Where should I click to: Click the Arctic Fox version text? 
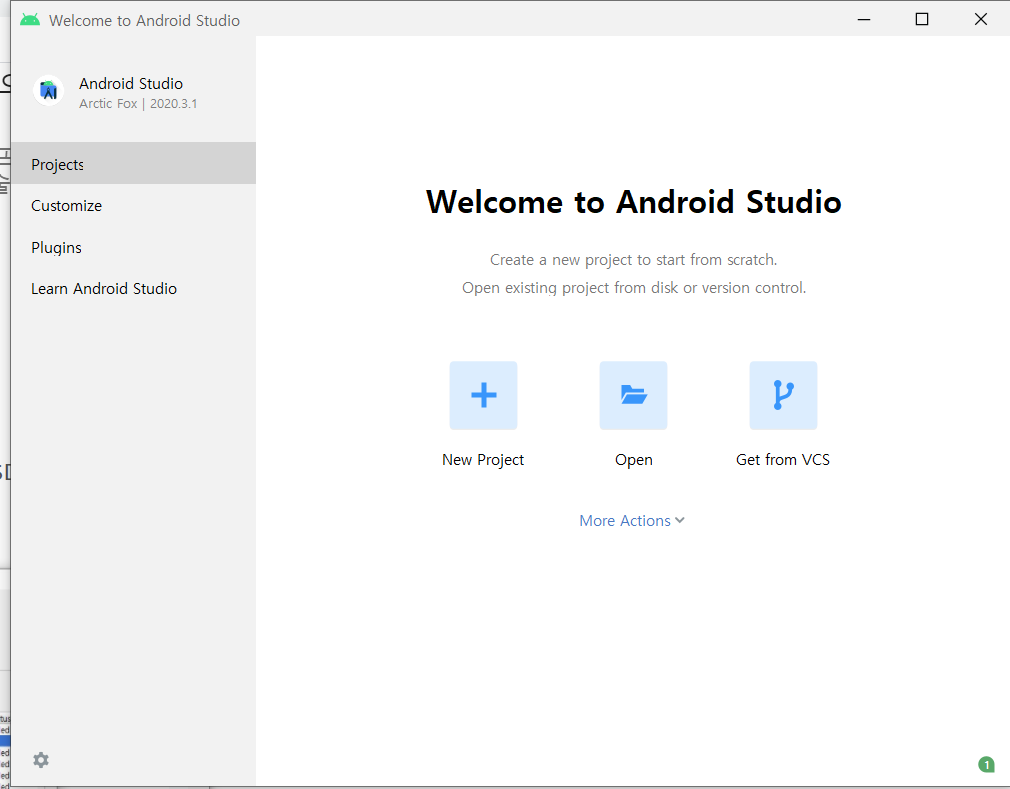coord(138,104)
